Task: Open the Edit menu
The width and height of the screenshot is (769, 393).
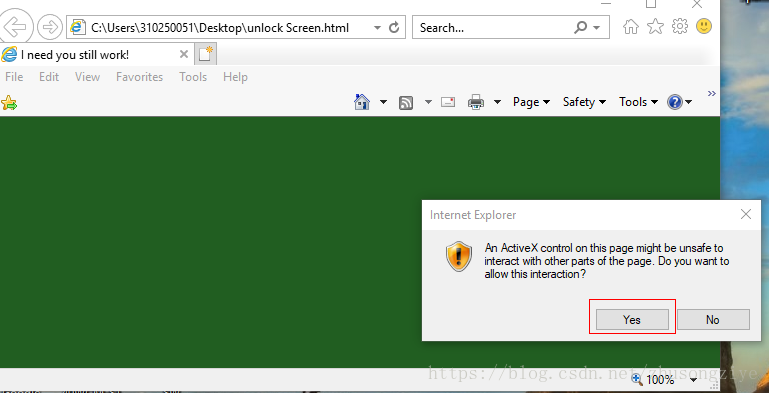Action: click(49, 77)
